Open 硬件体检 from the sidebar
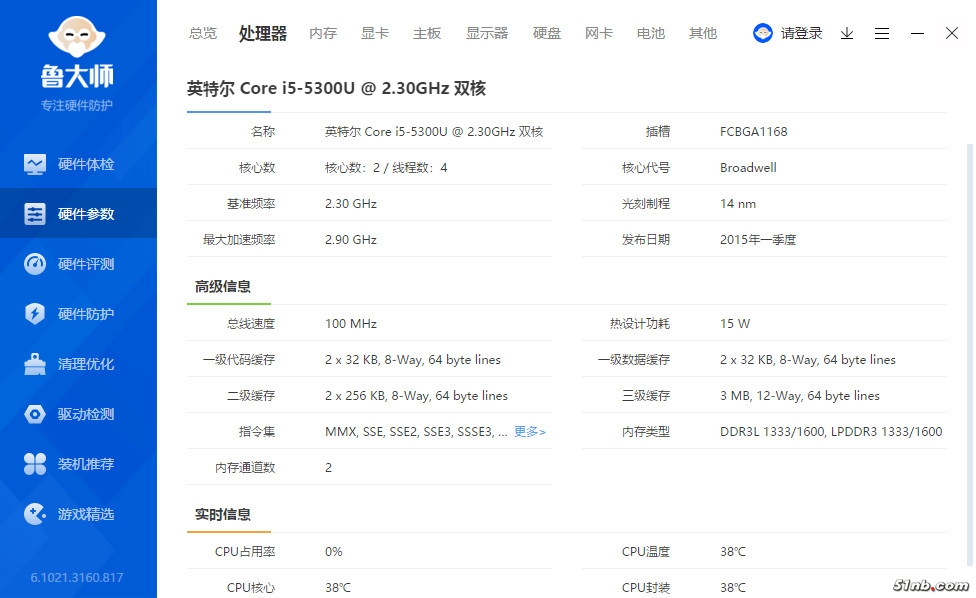 tap(86, 164)
